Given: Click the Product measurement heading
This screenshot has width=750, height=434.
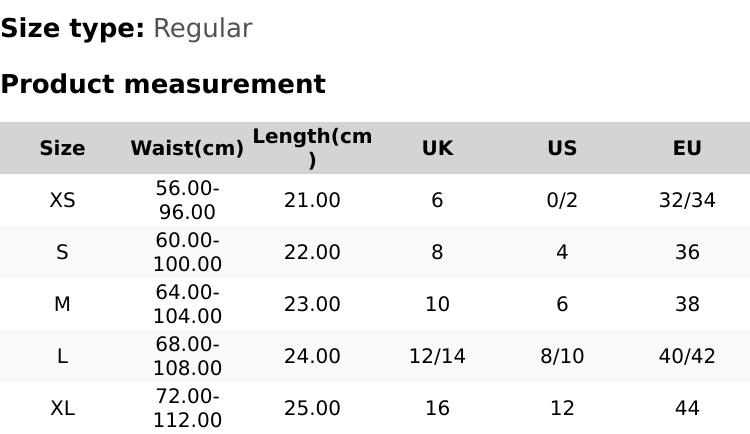Looking at the screenshot, I should (x=163, y=84).
